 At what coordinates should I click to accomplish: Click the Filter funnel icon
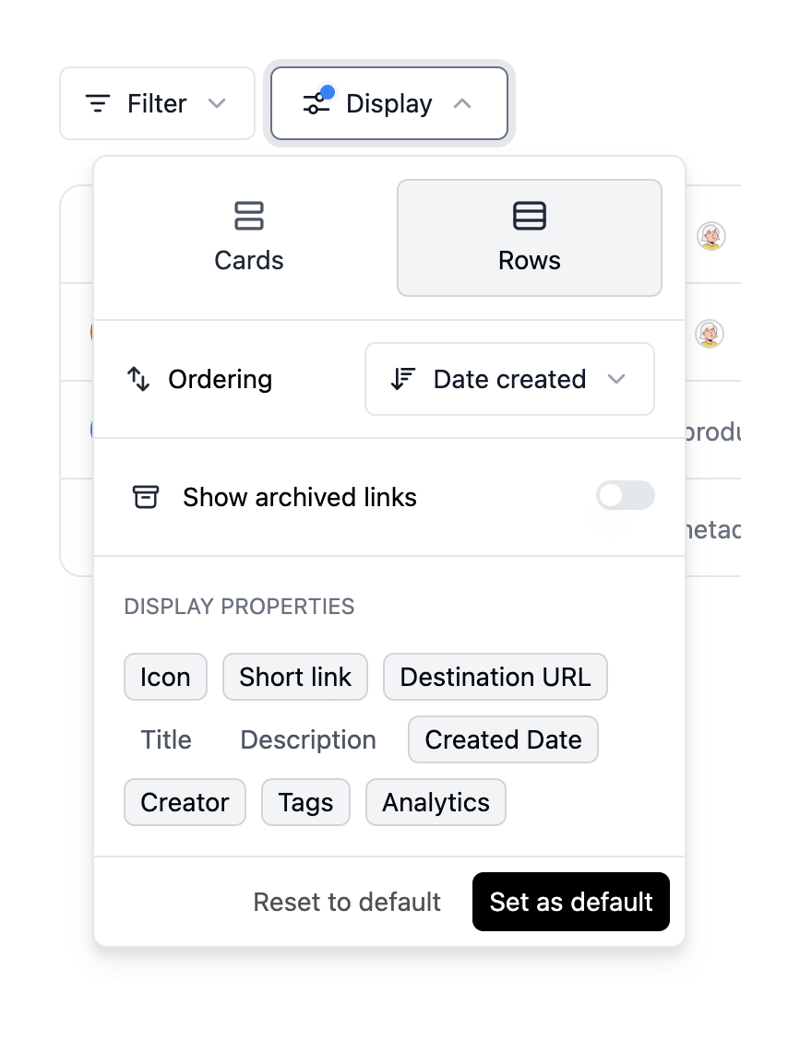[x=96, y=102]
